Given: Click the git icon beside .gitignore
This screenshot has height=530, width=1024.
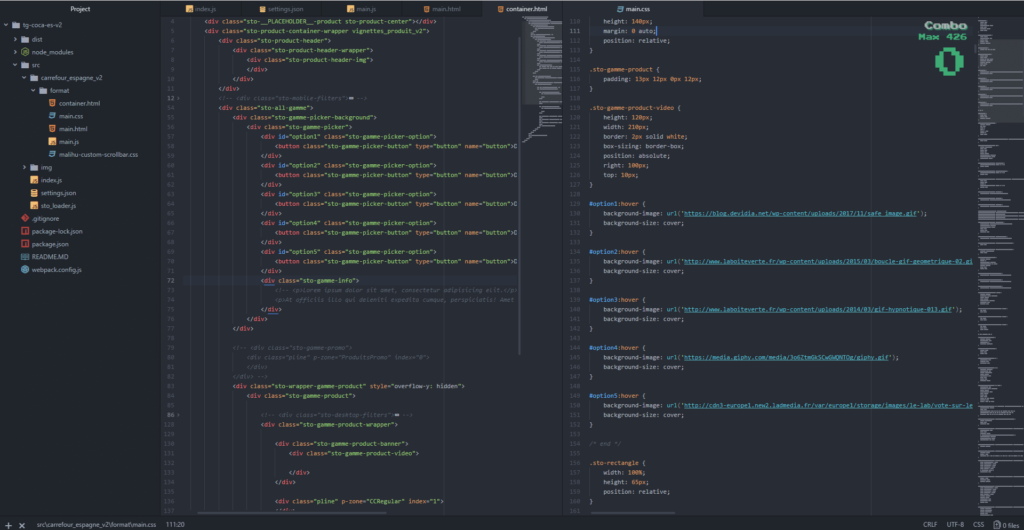Looking at the screenshot, I should [x=25, y=219].
